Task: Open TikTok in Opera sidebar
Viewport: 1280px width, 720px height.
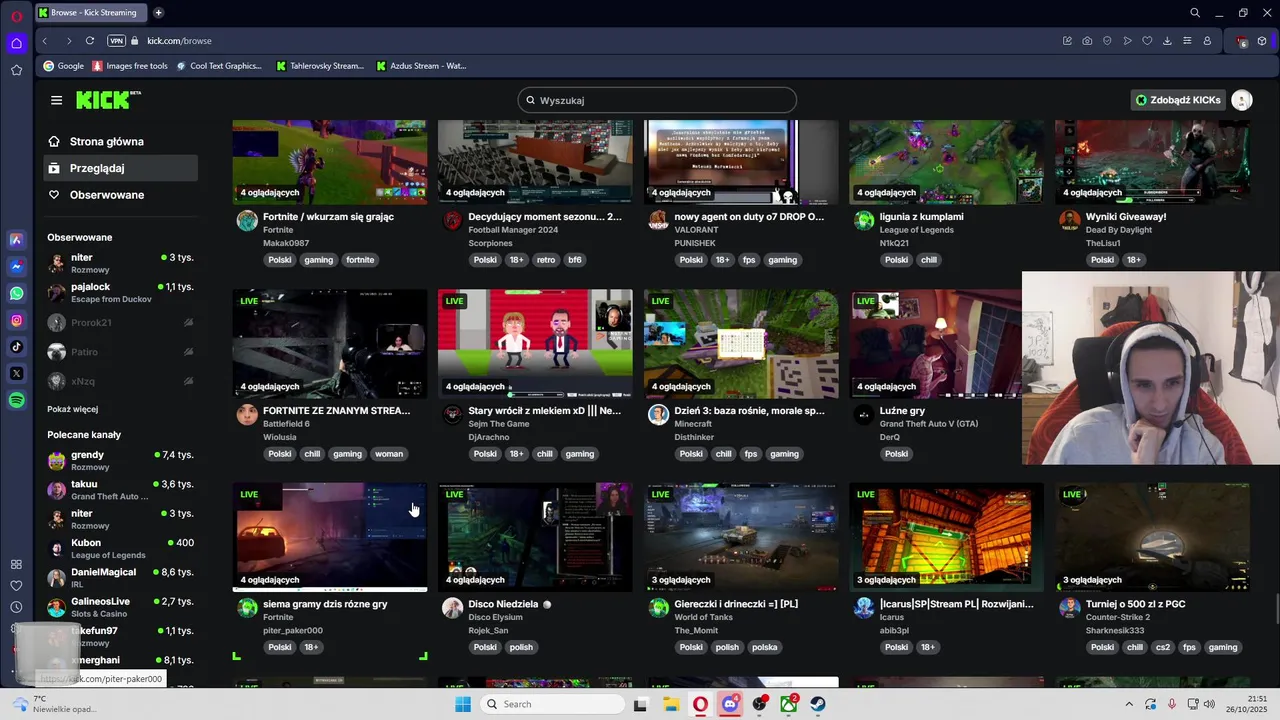Action: 16,347
